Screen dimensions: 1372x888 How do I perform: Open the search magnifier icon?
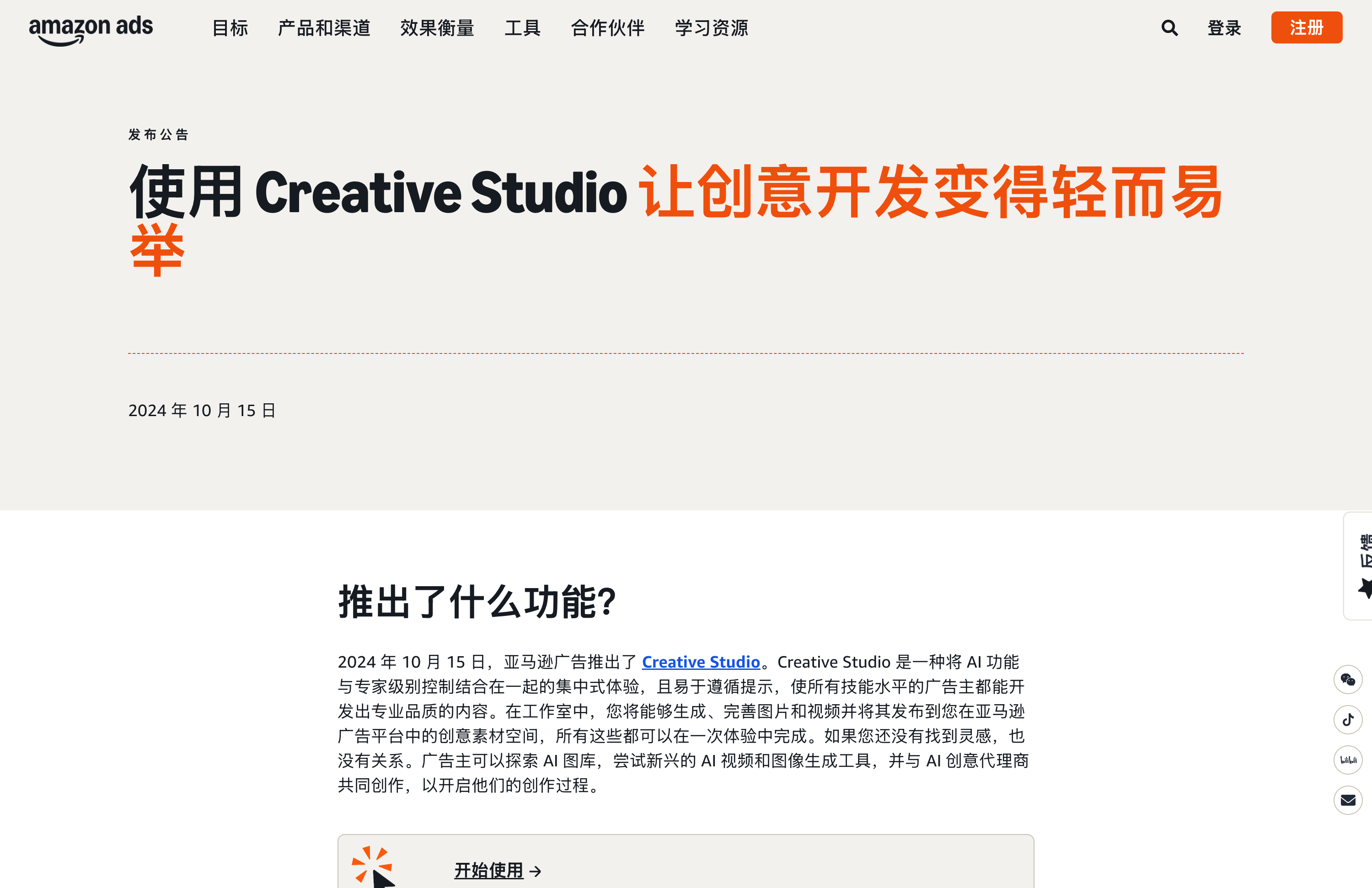coord(1169,27)
